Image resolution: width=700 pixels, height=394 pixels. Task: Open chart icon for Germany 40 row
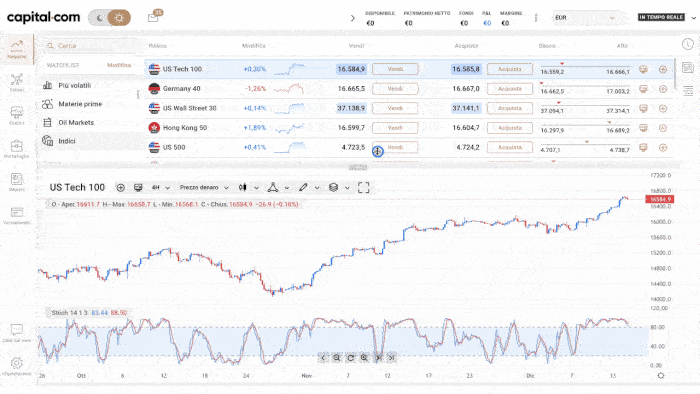pyautogui.click(x=643, y=89)
